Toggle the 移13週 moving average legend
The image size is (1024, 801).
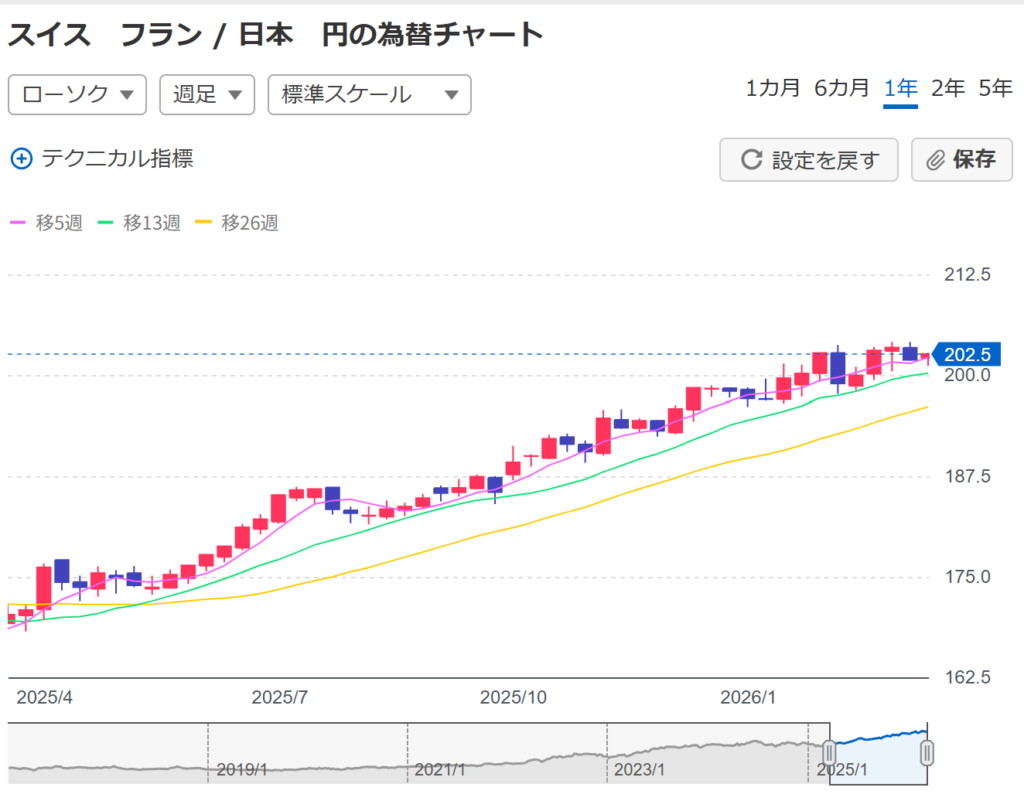pyautogui.click(x=139, y=223)
